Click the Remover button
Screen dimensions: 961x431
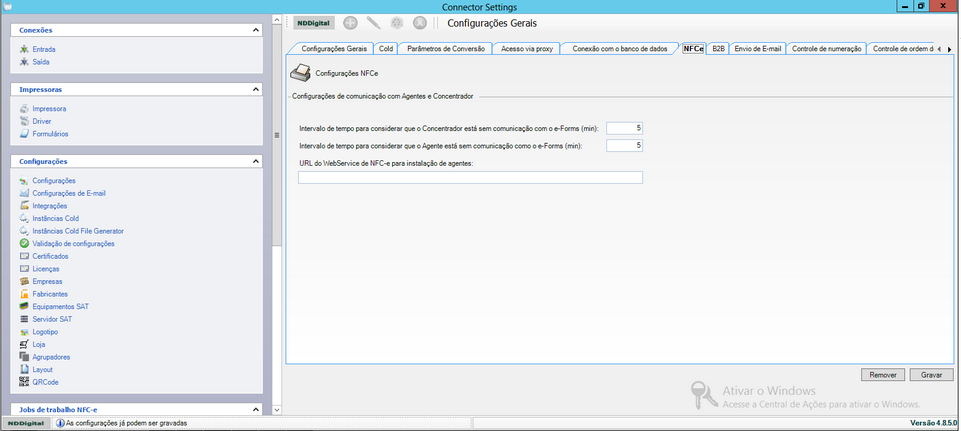[883, 375]
